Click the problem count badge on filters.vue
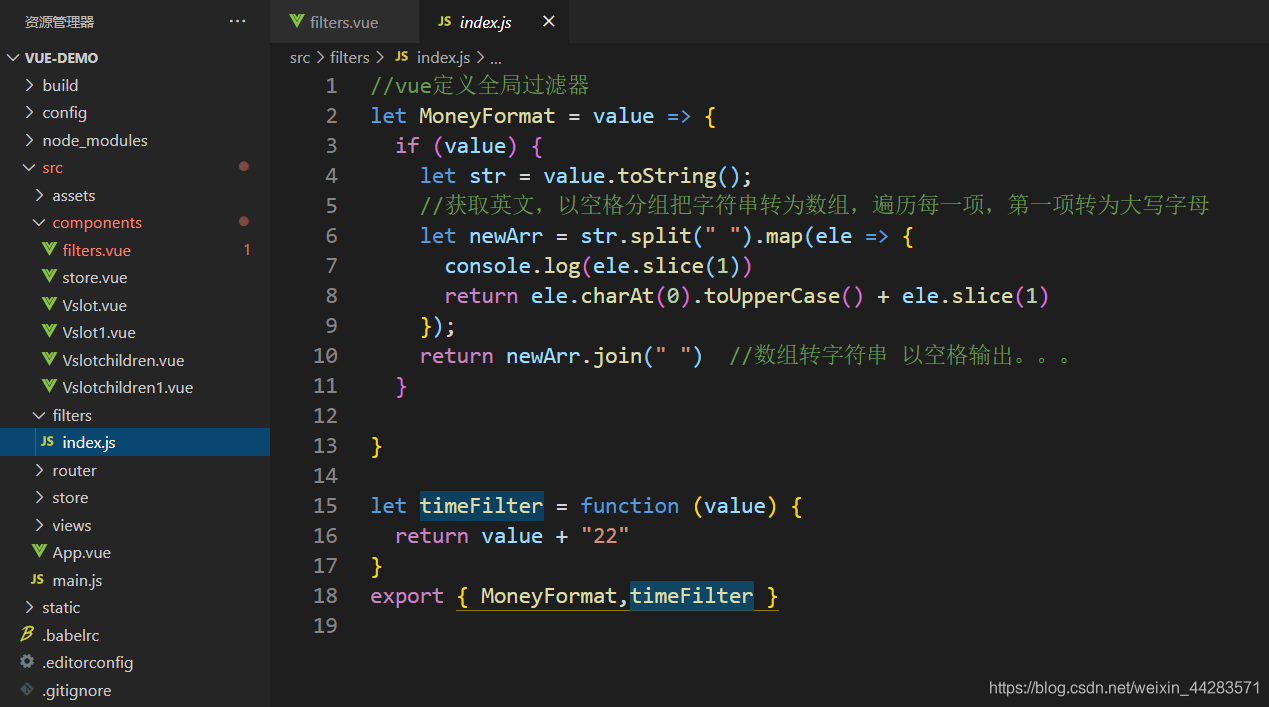 click(247, 250)
